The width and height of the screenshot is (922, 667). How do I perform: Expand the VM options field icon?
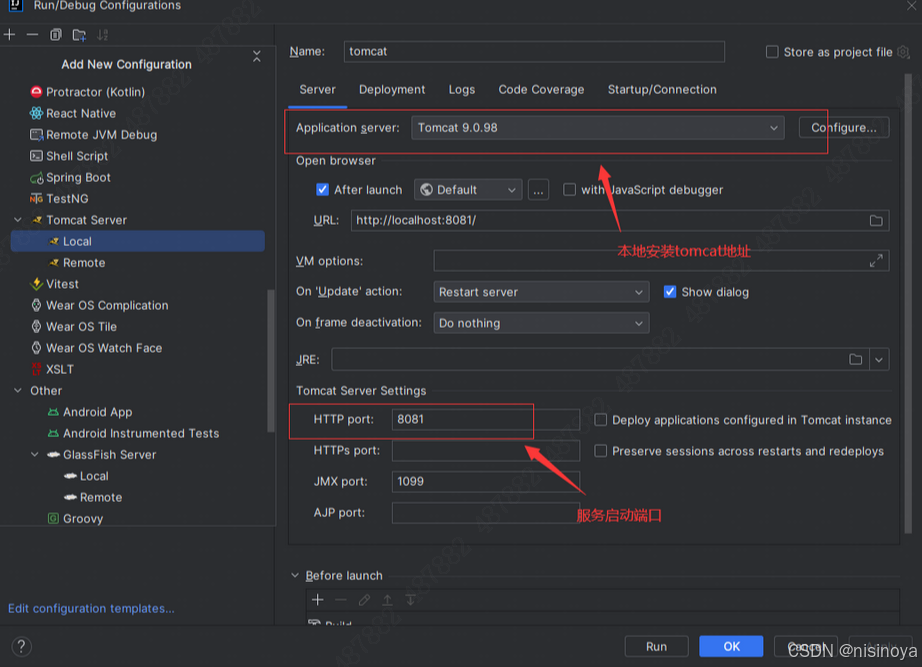[x=876, y=261]
